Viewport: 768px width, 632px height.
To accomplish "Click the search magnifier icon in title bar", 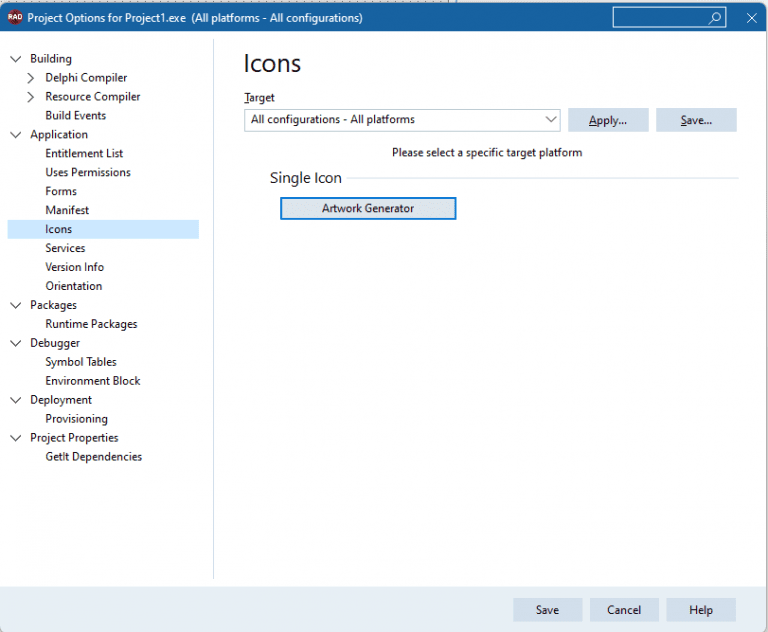I will [715, 18].
